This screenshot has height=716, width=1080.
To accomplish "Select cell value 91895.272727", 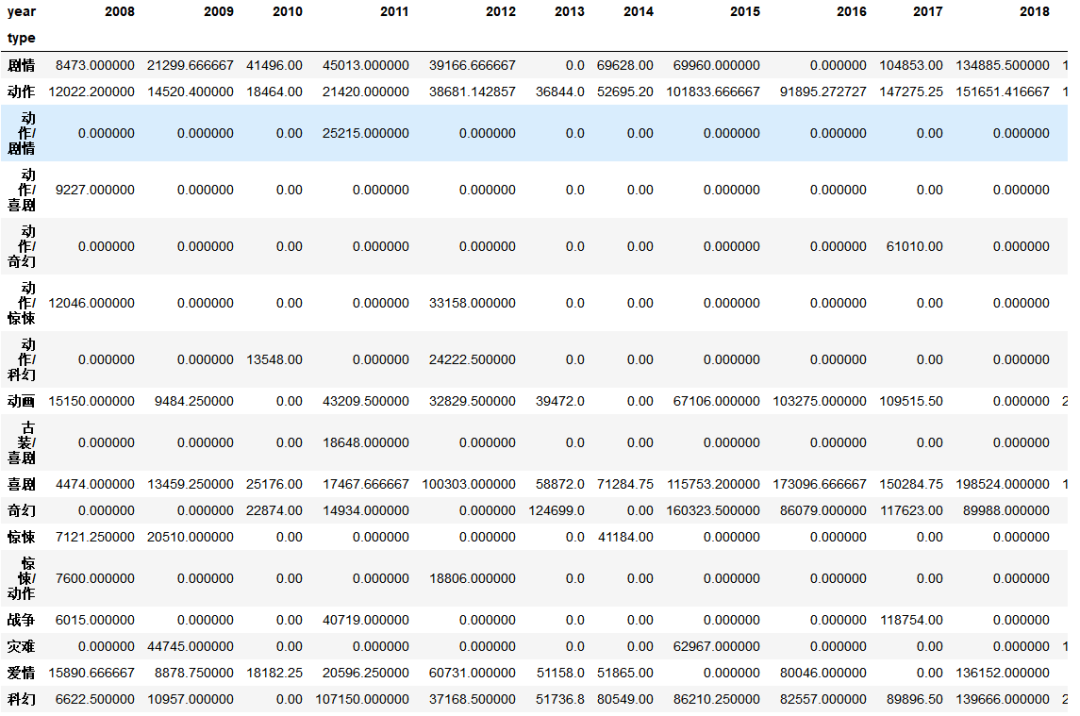I will coord(823,92).
